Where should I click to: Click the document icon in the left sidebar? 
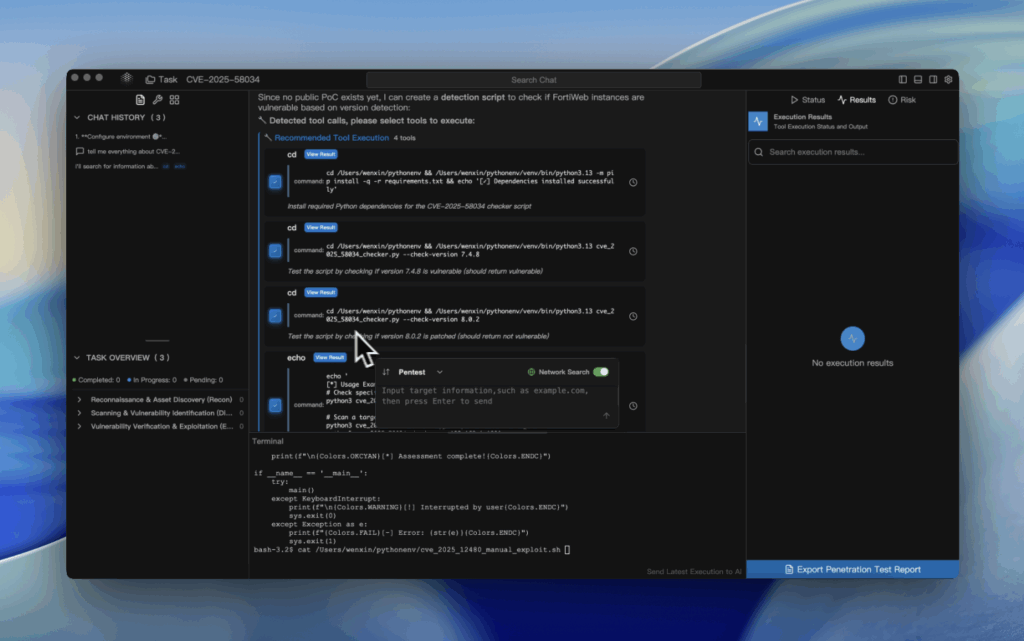coord(140,100)
